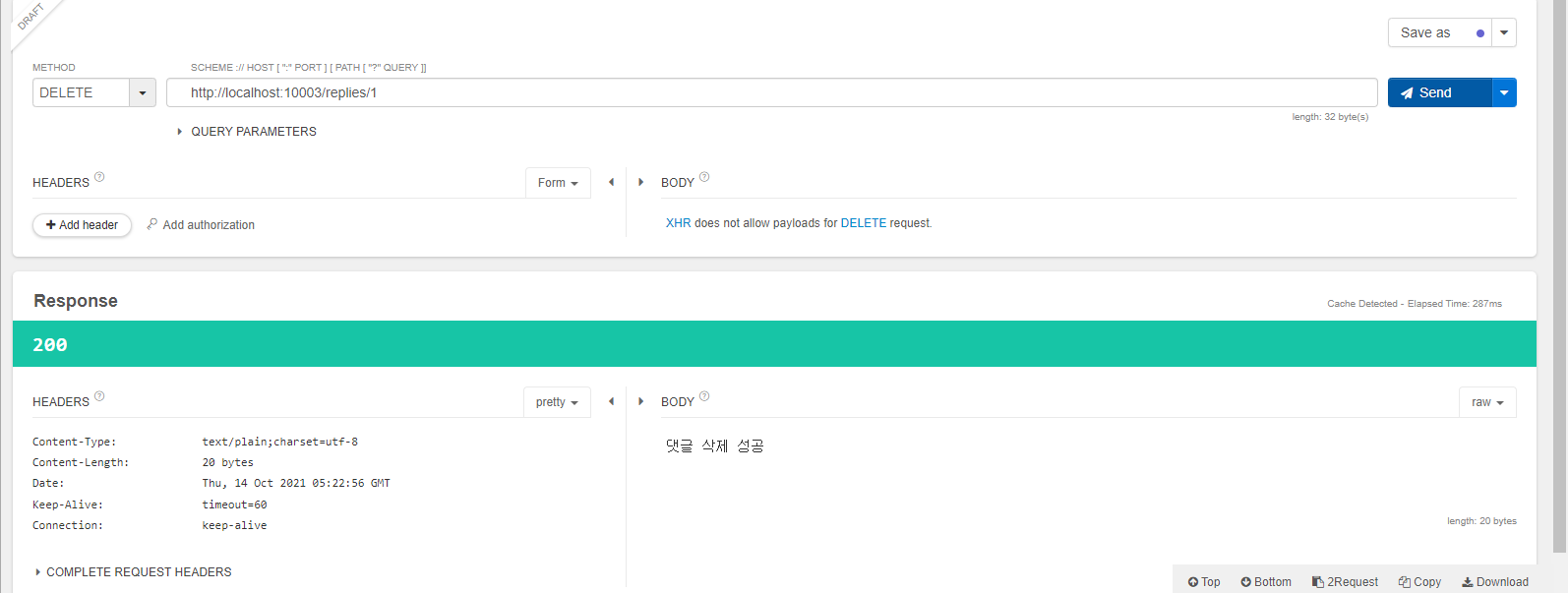Click the vertical page scrollbar
This screenshot has height=593, width=1568.
[x=1559, y=275]
